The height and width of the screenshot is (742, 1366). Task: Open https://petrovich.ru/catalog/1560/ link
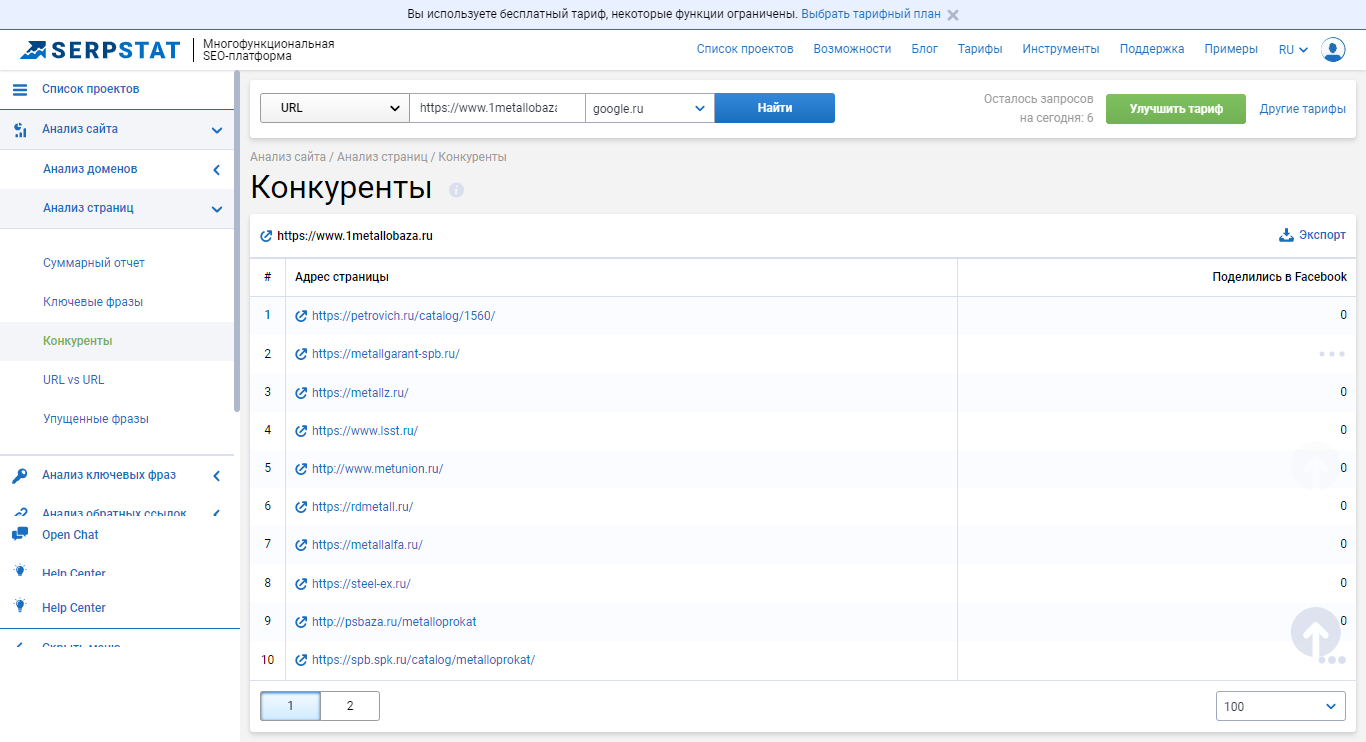404,316
